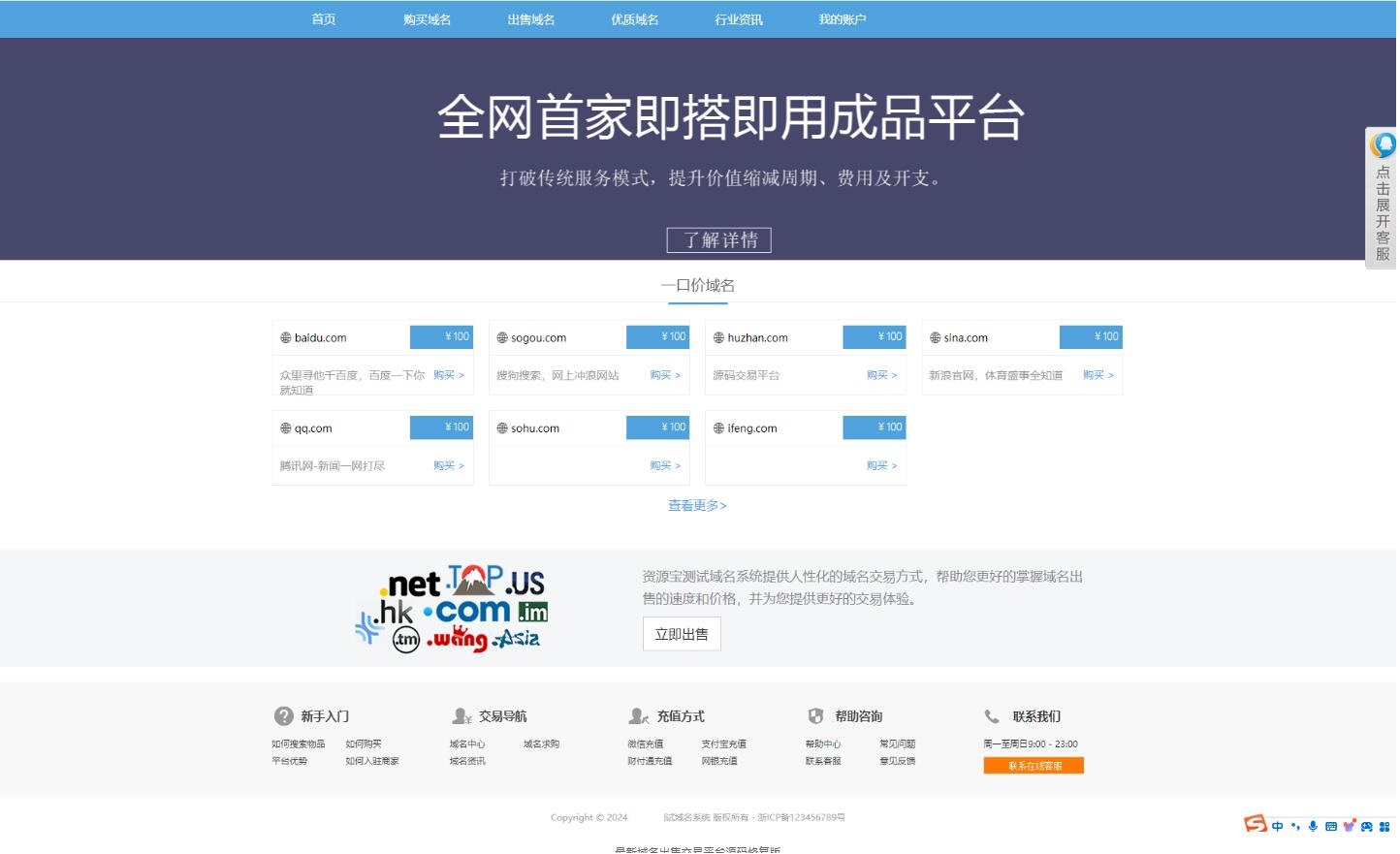Click the globe icon next to sina.com
This screenshot has height=854, width=1400.
click(x=935, y=337)
